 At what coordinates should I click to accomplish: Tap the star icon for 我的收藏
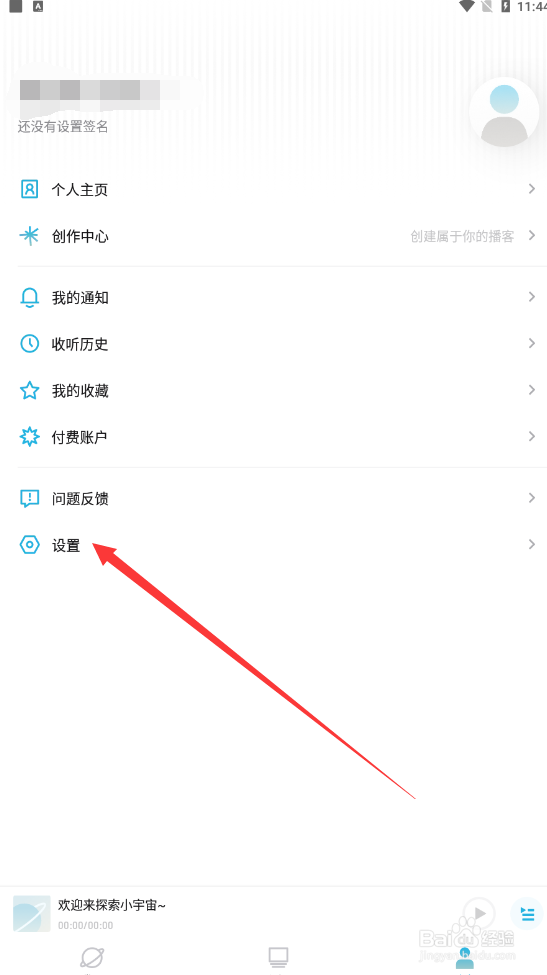click(x=29, y=390)
